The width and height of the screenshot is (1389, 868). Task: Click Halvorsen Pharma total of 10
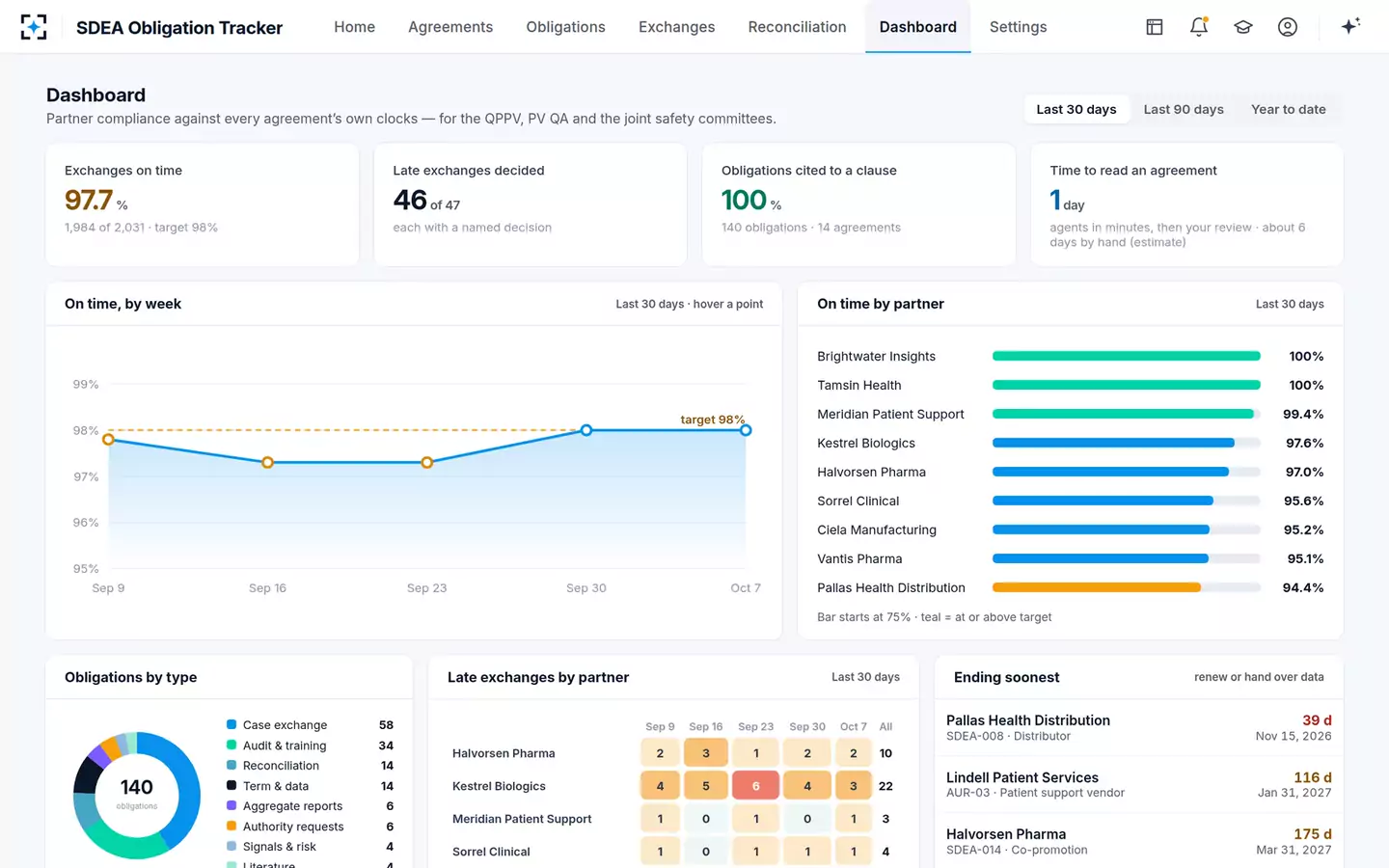pyautogui.click(x=885, y=753)
